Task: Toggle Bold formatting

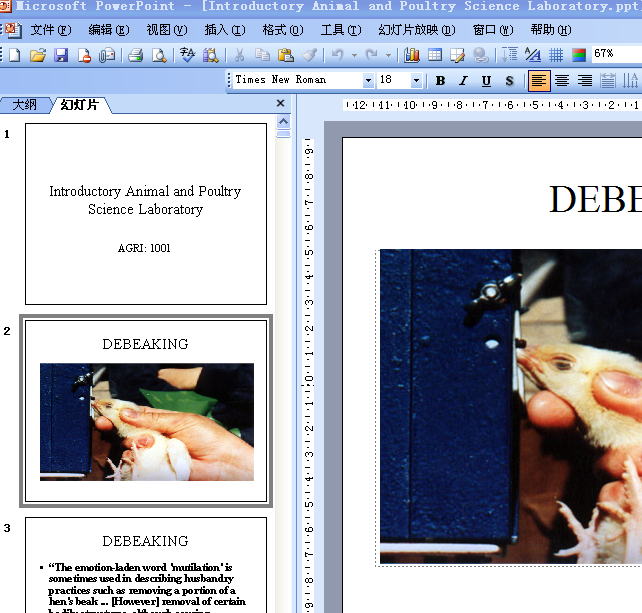Action: click(x=440, y=81)
